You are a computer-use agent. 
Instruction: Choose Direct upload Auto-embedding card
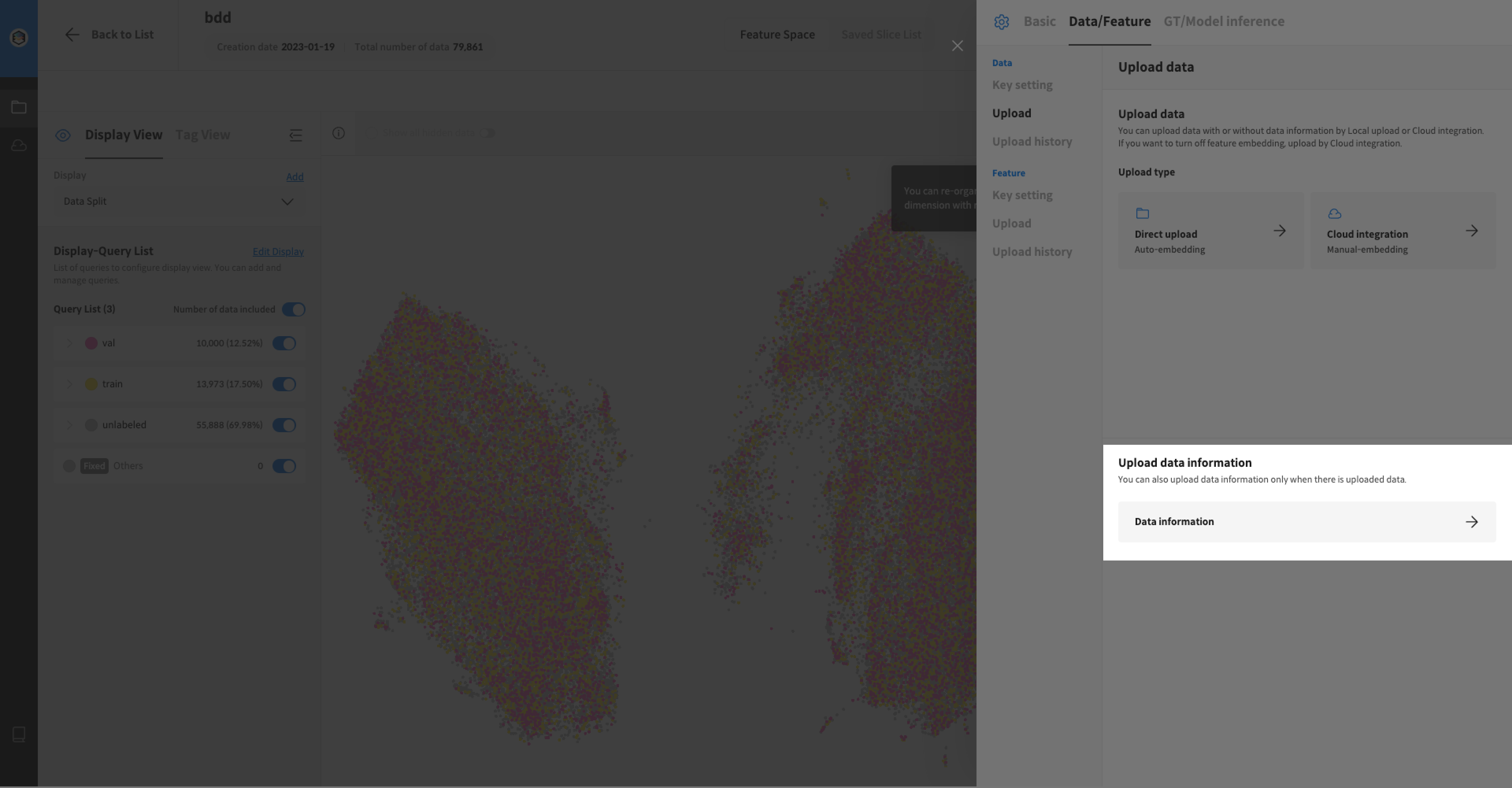tap(1210, 231)
